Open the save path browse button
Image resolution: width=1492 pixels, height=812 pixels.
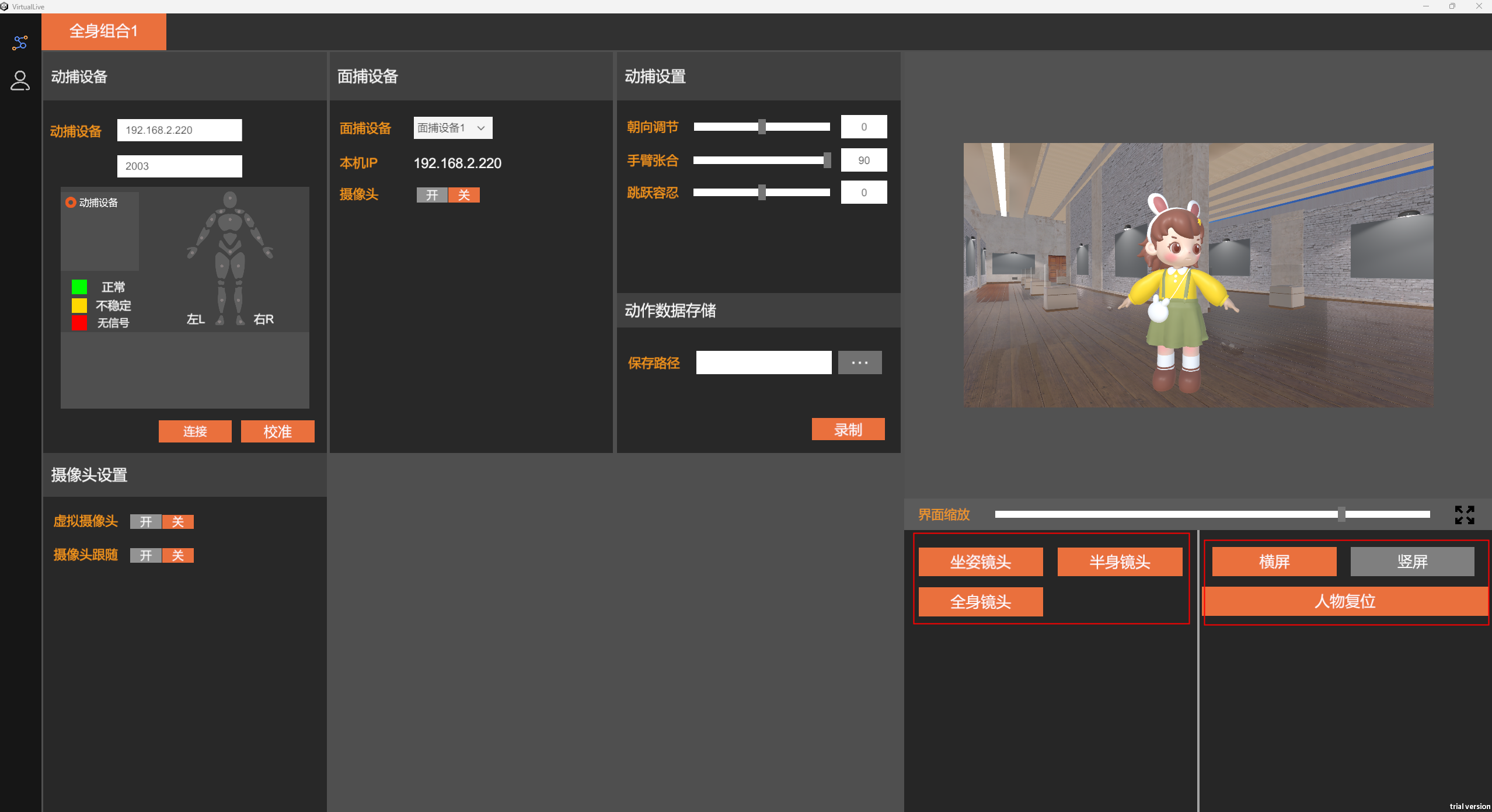[859, 363]
